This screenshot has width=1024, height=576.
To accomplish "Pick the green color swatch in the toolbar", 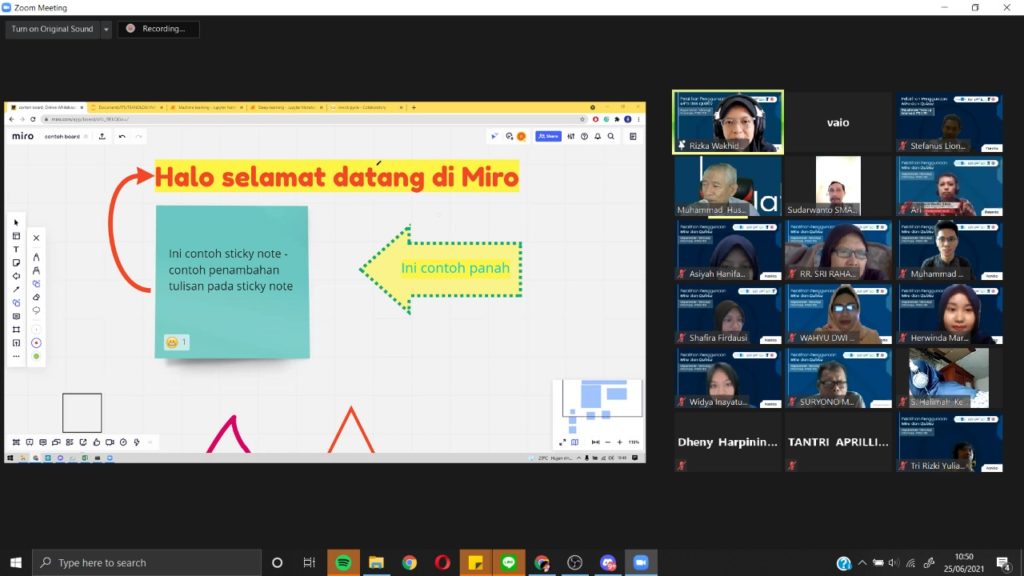I will click(x=35, y=357).
